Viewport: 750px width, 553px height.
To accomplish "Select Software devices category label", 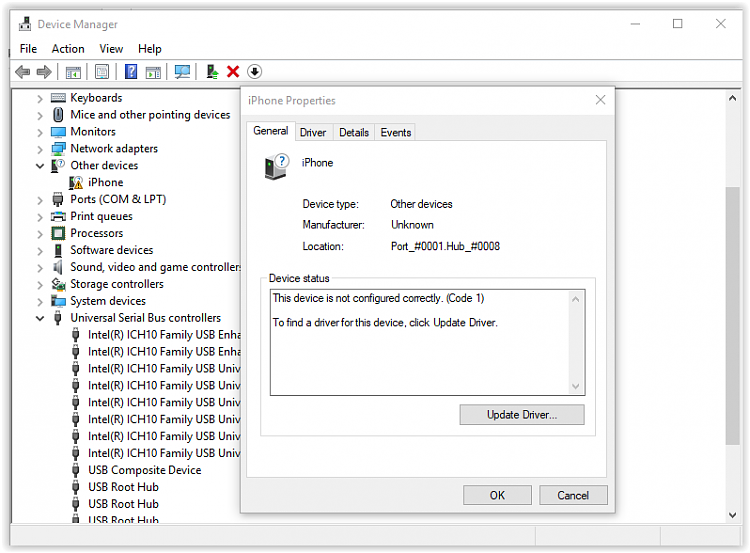I will pyautogui.click(x=111, y=250).
